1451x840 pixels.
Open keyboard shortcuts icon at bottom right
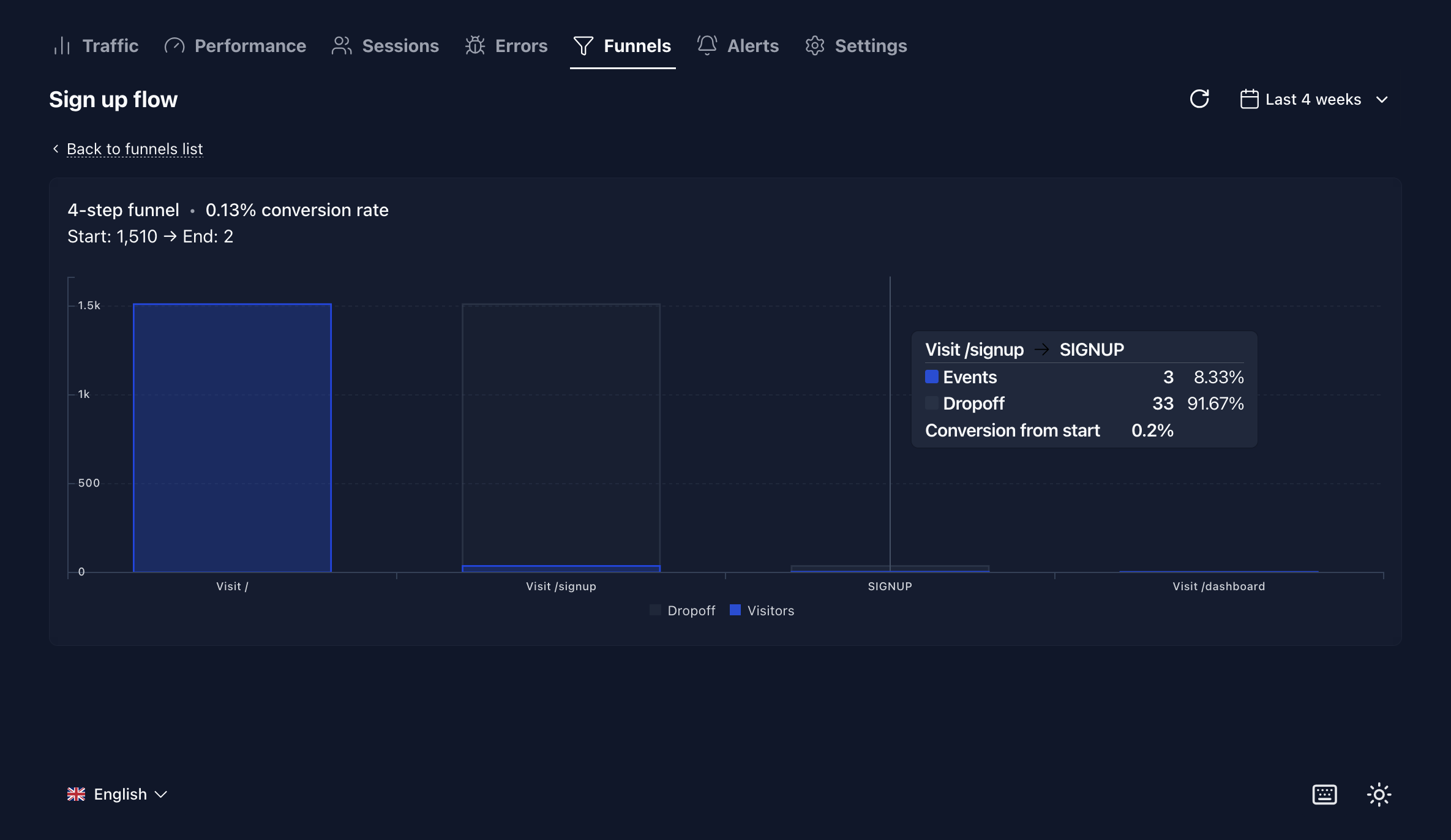(x=1324, y=795)
